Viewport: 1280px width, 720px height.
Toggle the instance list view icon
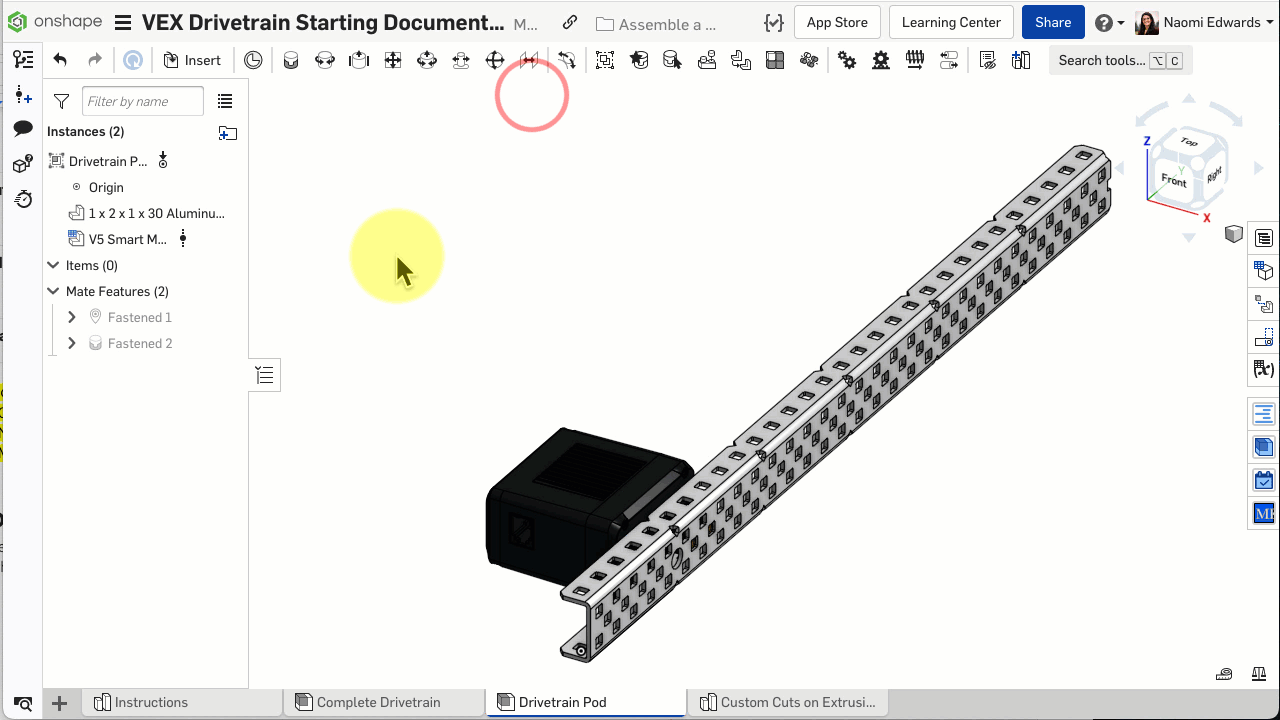225,101
